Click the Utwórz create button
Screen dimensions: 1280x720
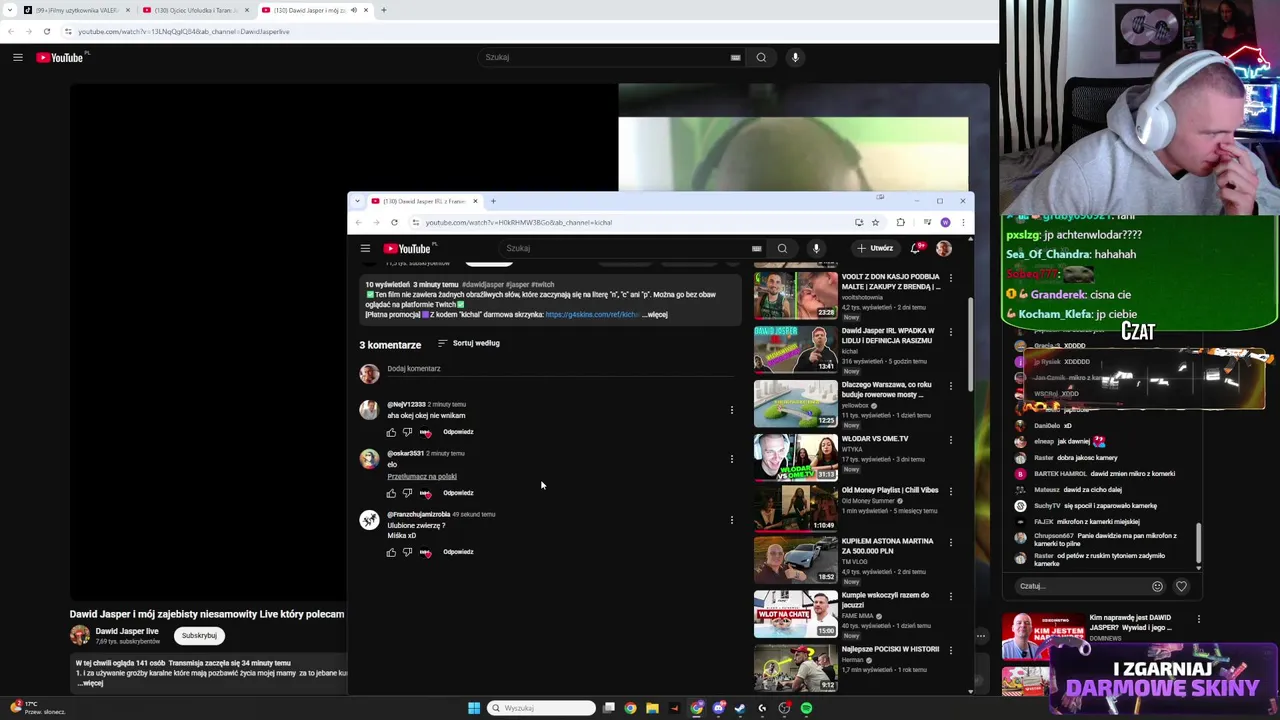874,248
